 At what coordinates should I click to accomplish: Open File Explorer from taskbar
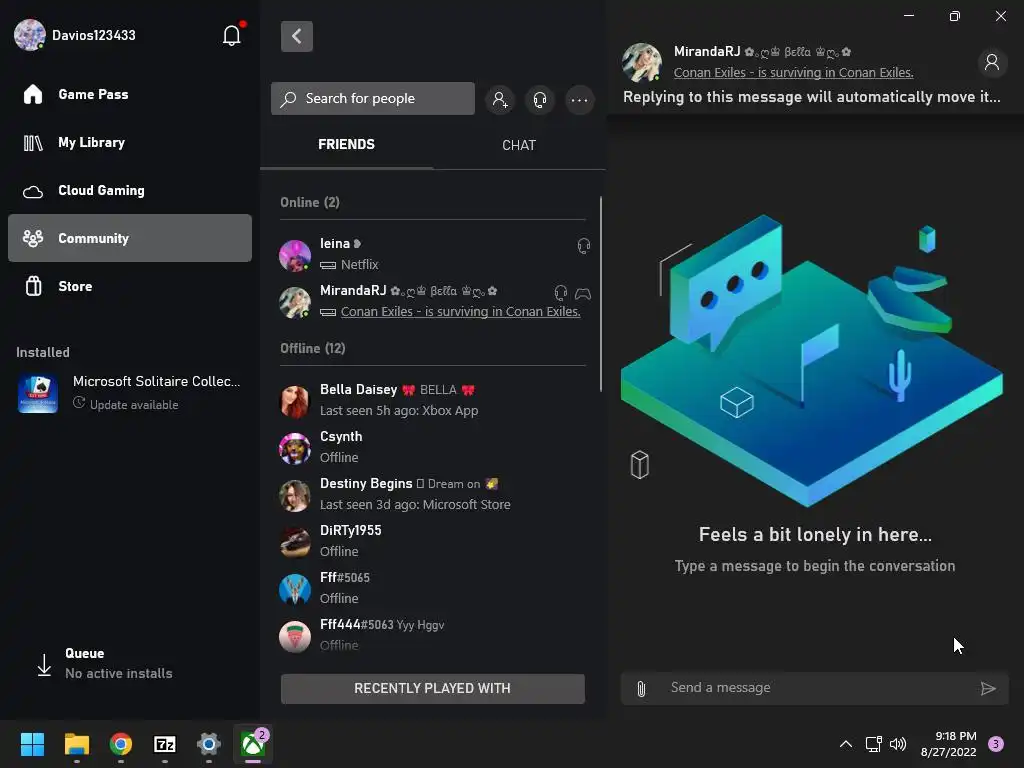click(76, 744)
